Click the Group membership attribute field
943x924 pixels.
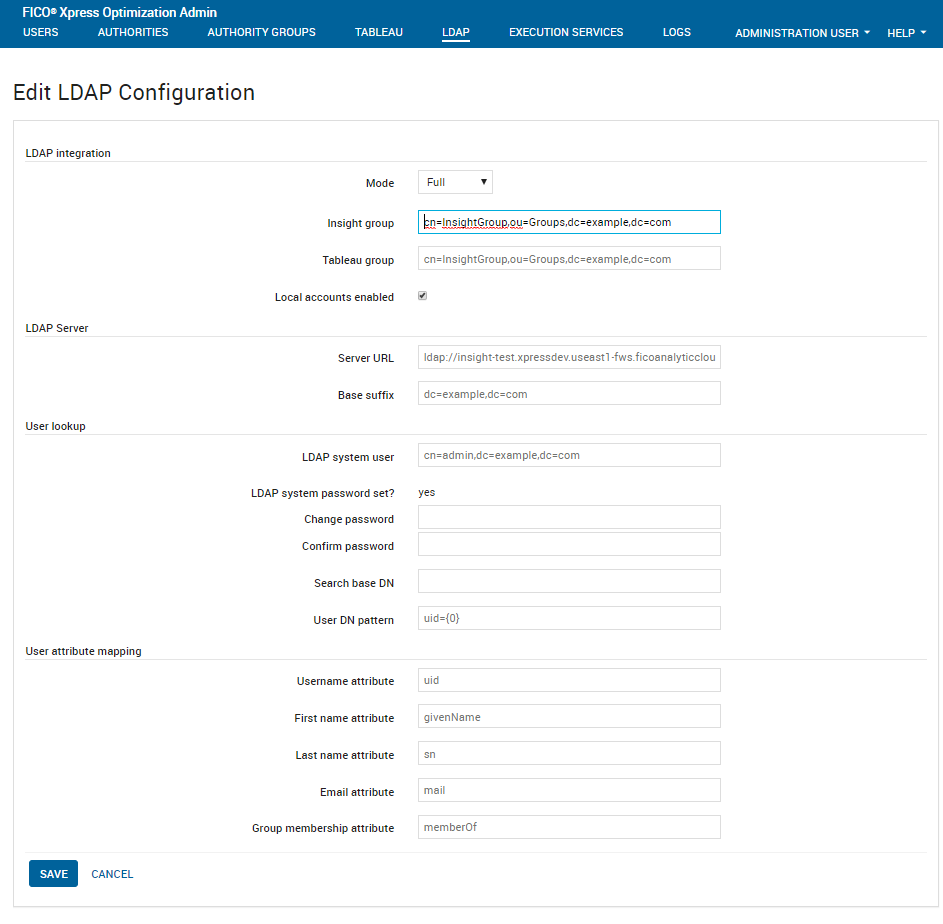pyautogui.click(x=569, y=827)
